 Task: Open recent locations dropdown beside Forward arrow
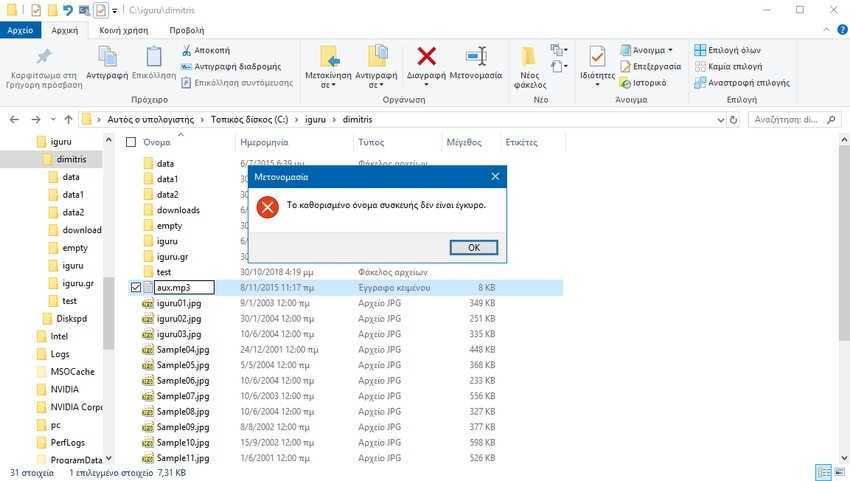click(53, 119)
